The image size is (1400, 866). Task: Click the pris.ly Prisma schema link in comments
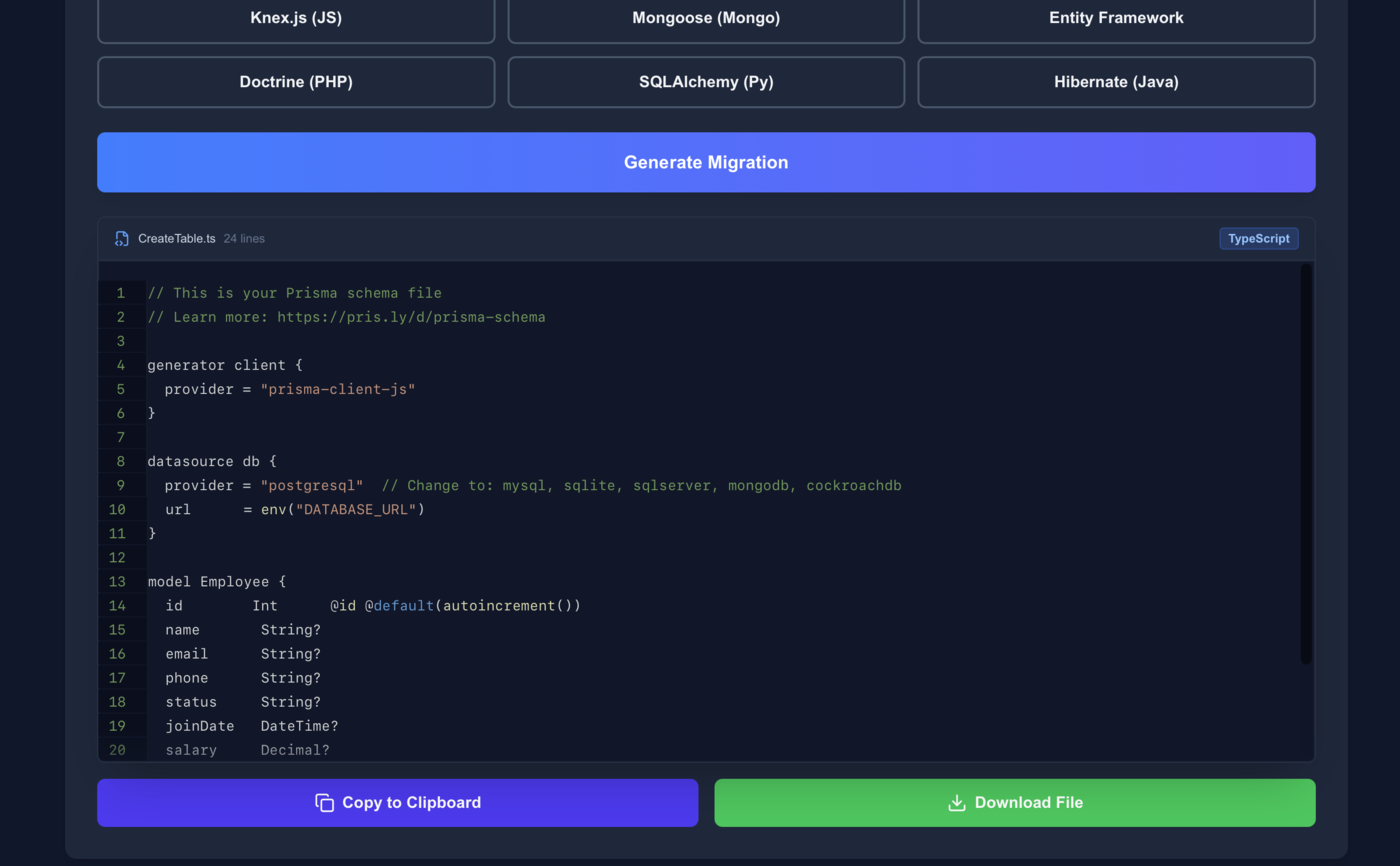pyautogui.click(x=411, y=316)
